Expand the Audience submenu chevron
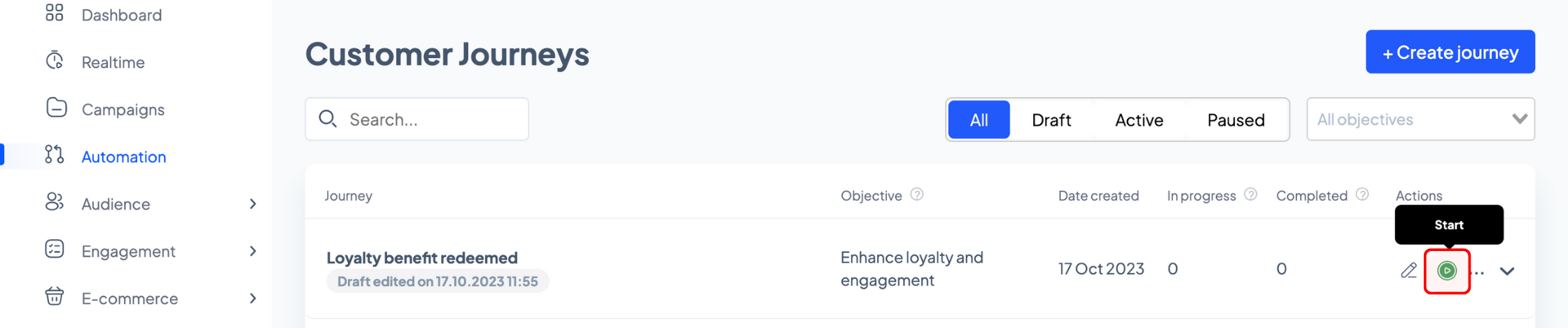Viewport: 1568px width, 328px height. (x=253, y=204)
